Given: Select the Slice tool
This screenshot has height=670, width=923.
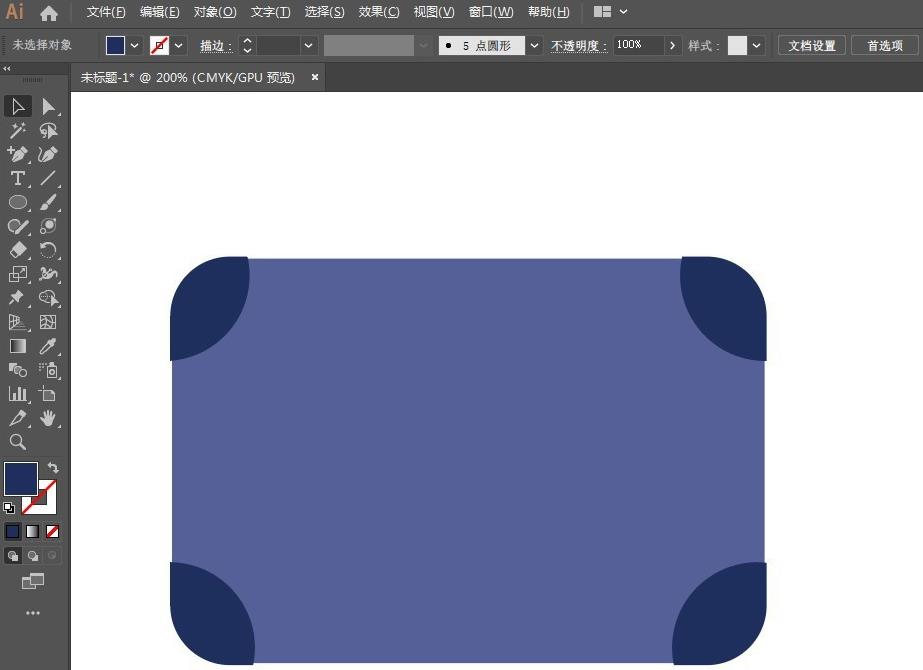Looking at the screenshot, I should [18, 418].
